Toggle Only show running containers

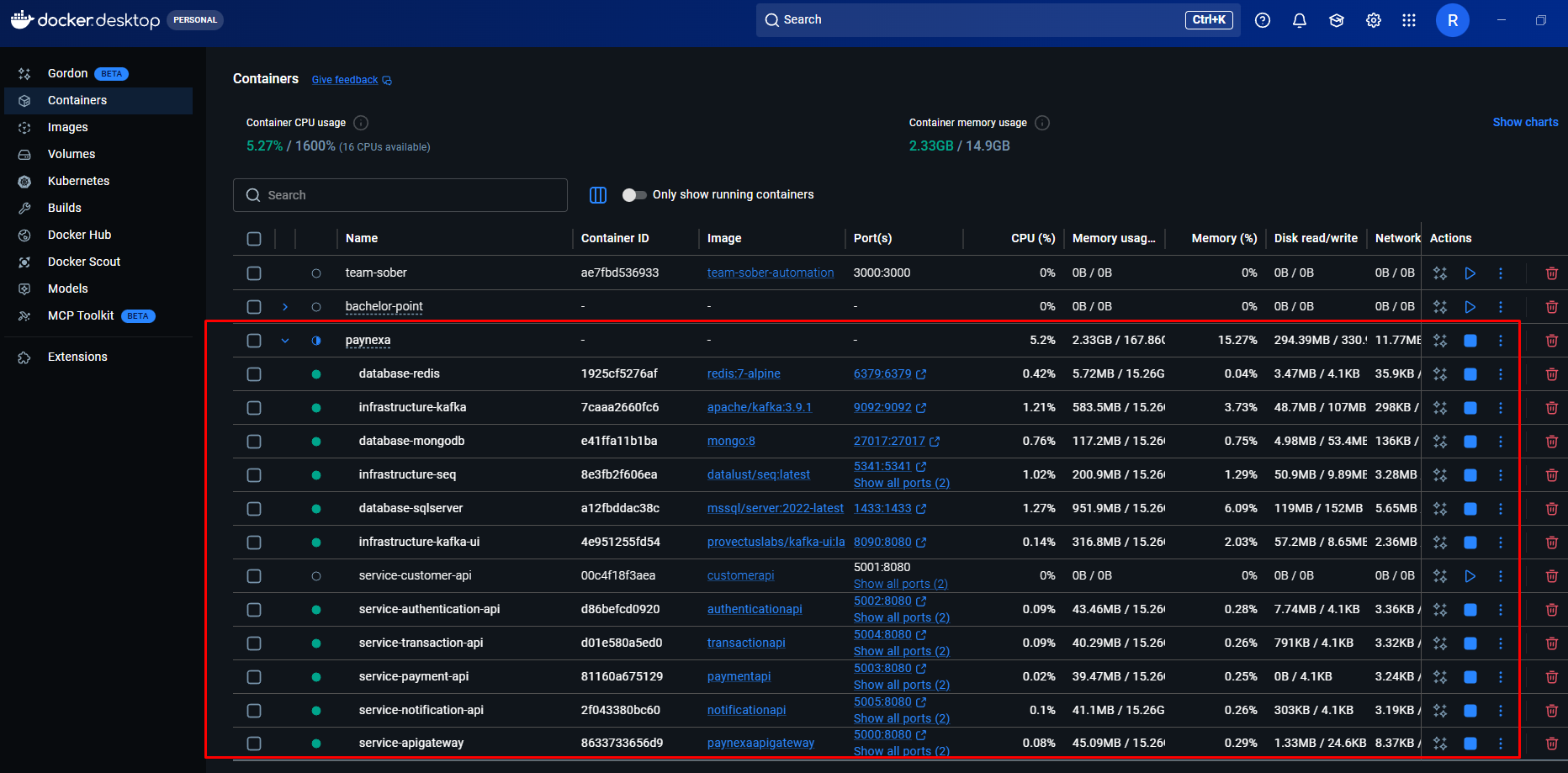click(633, 195)
